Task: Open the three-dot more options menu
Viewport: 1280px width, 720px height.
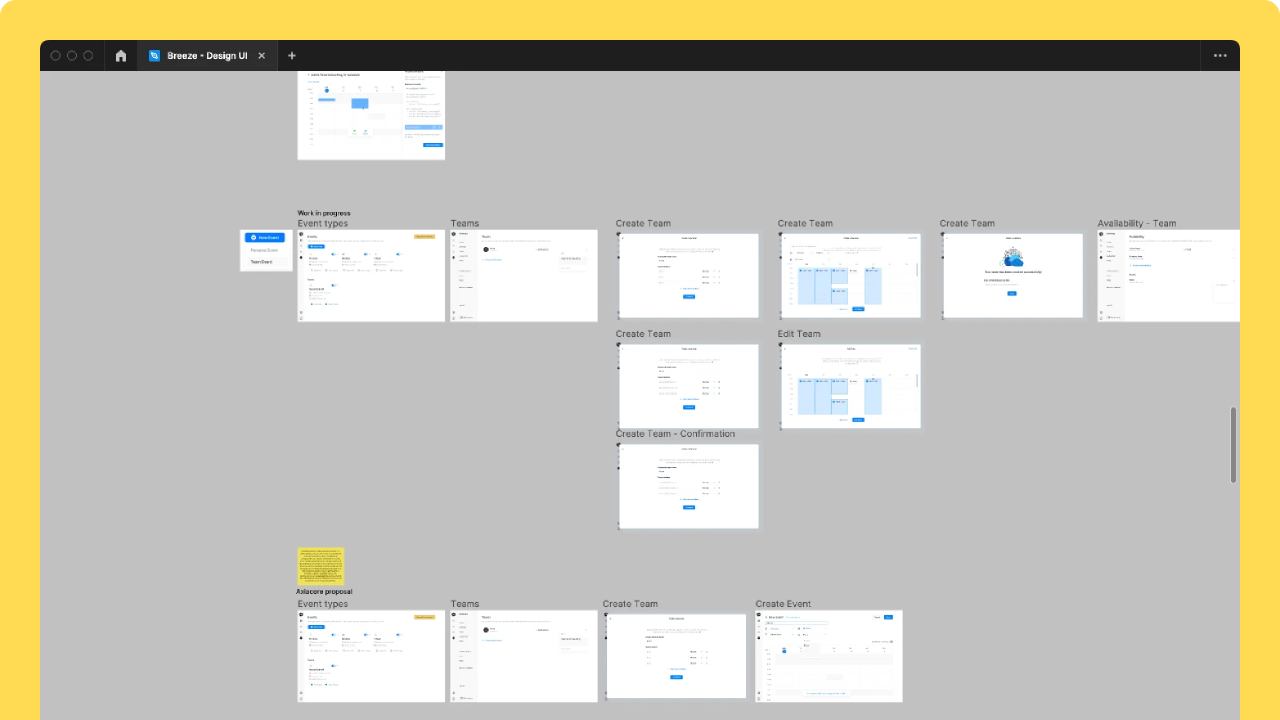Action: tap(1220, 56)
